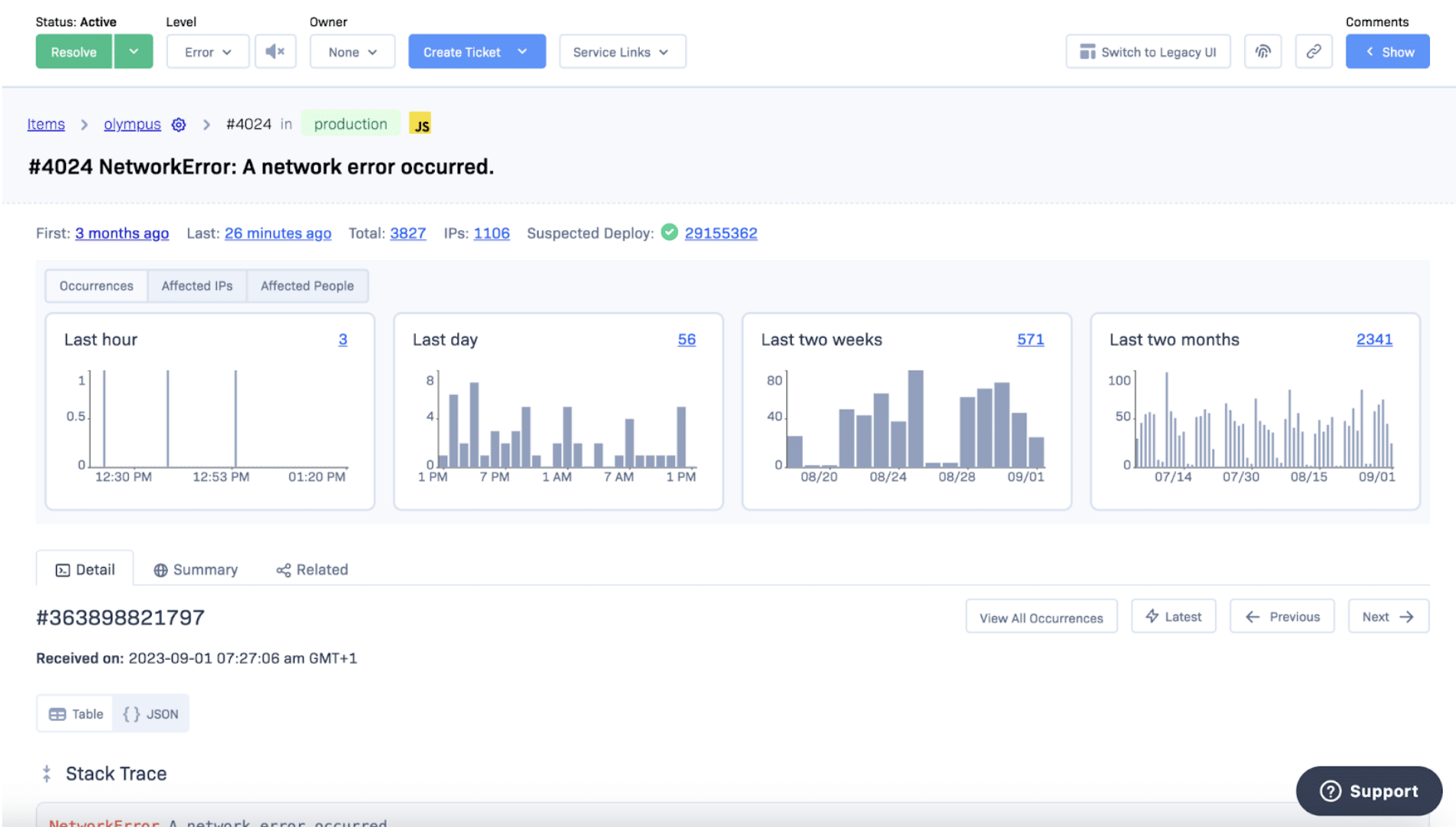Show the Comments panel

pos(1387,51)
